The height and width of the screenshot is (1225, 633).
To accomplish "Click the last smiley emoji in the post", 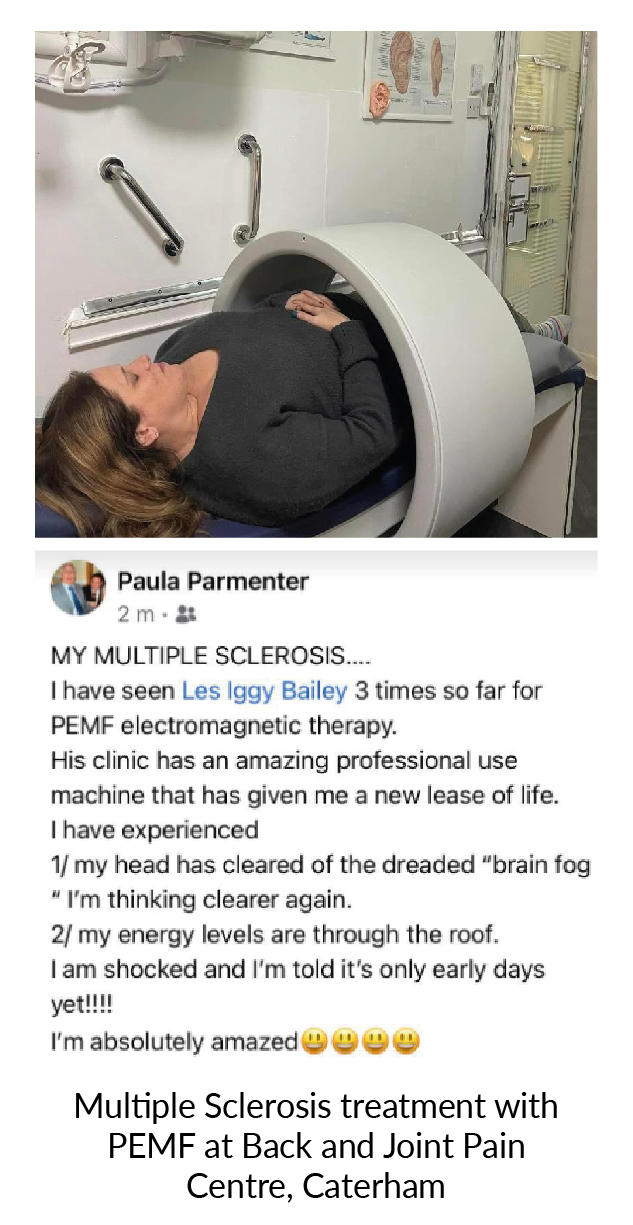I will click(406, 1041).
